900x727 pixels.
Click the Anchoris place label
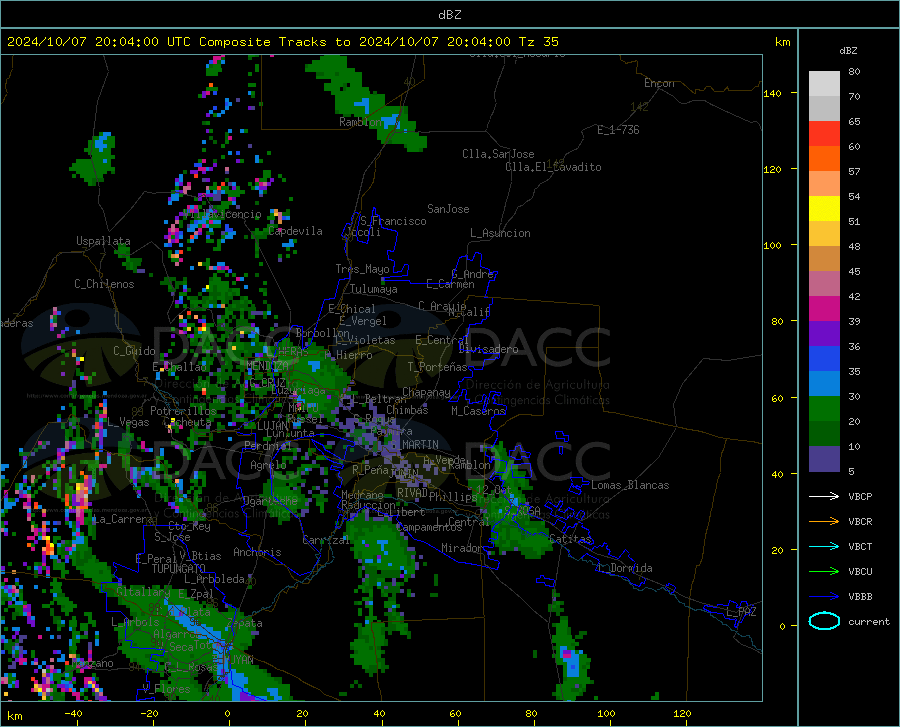(257, 553)
